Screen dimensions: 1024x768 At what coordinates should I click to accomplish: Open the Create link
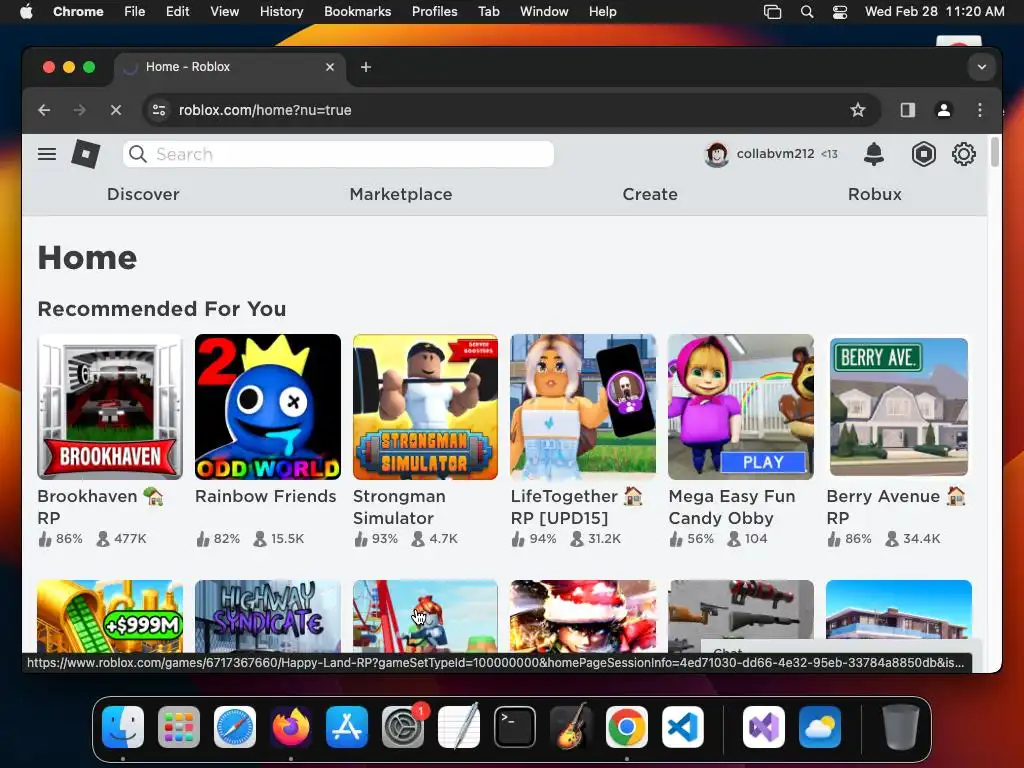pyautogui.click(x=650, y=194)
